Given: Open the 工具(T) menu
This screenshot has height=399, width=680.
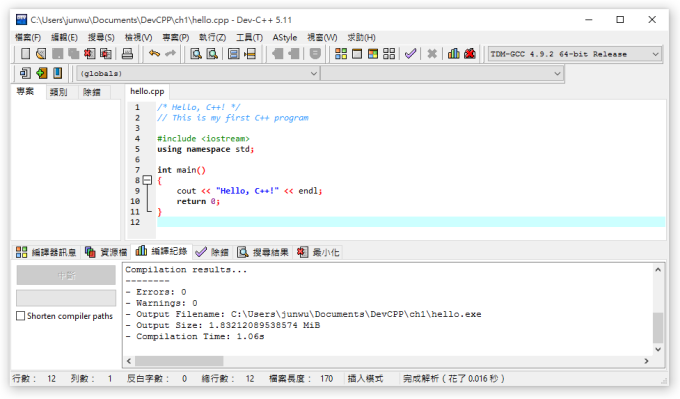Looking at the screenshot, I should pyautogui.click(x=249, y=37).
